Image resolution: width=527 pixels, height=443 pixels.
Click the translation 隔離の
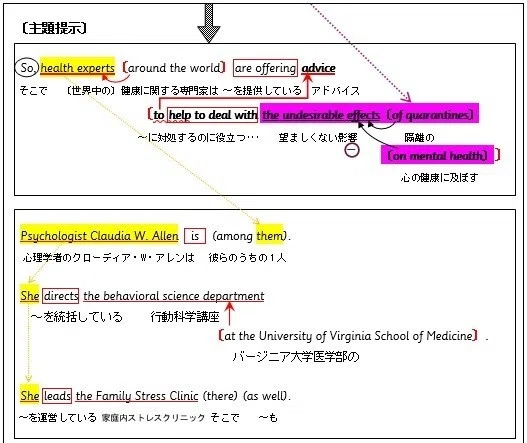pos(419,137)
